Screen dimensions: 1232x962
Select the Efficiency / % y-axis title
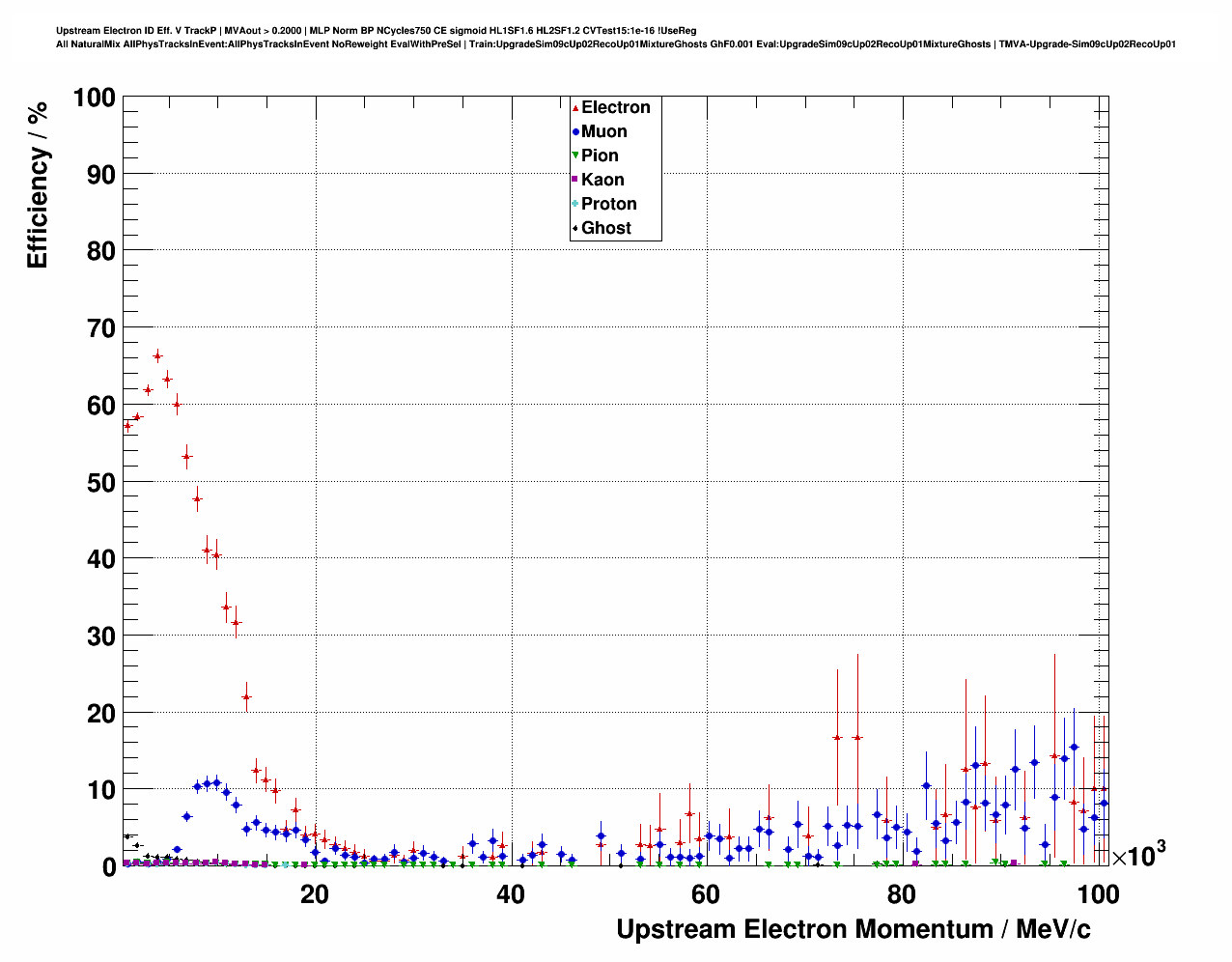(x=37, y=184)
